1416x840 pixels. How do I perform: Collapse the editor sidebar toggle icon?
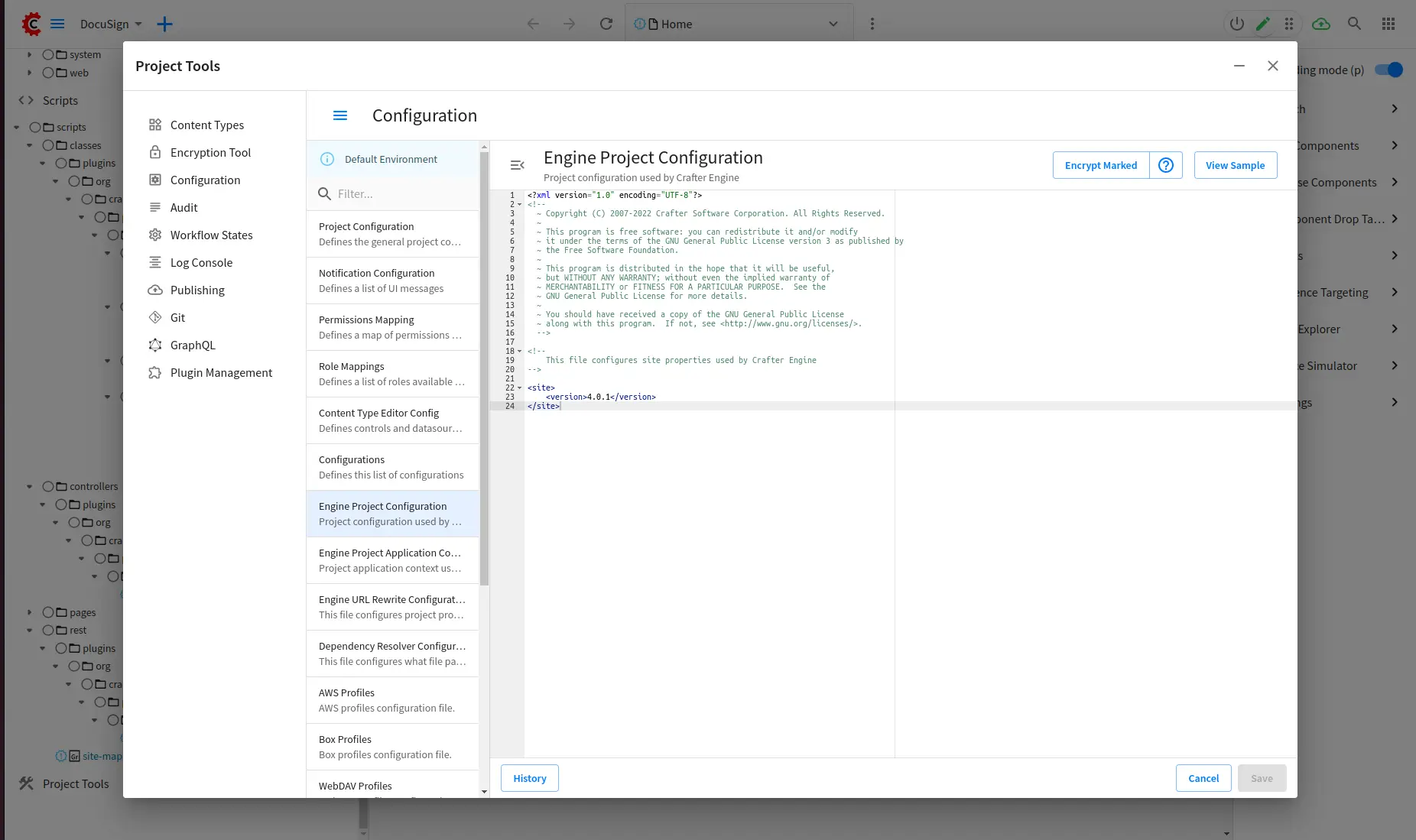tap(517, 165)
